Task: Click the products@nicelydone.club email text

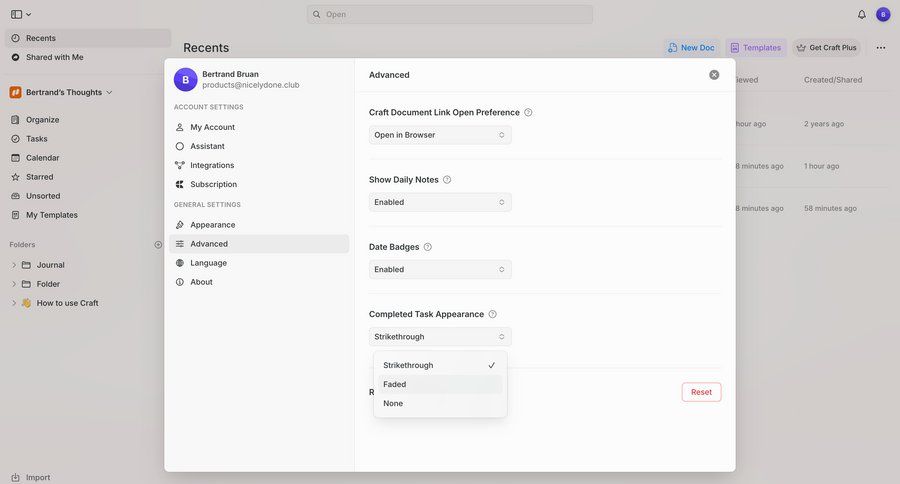Action: [x=251, y=85]
